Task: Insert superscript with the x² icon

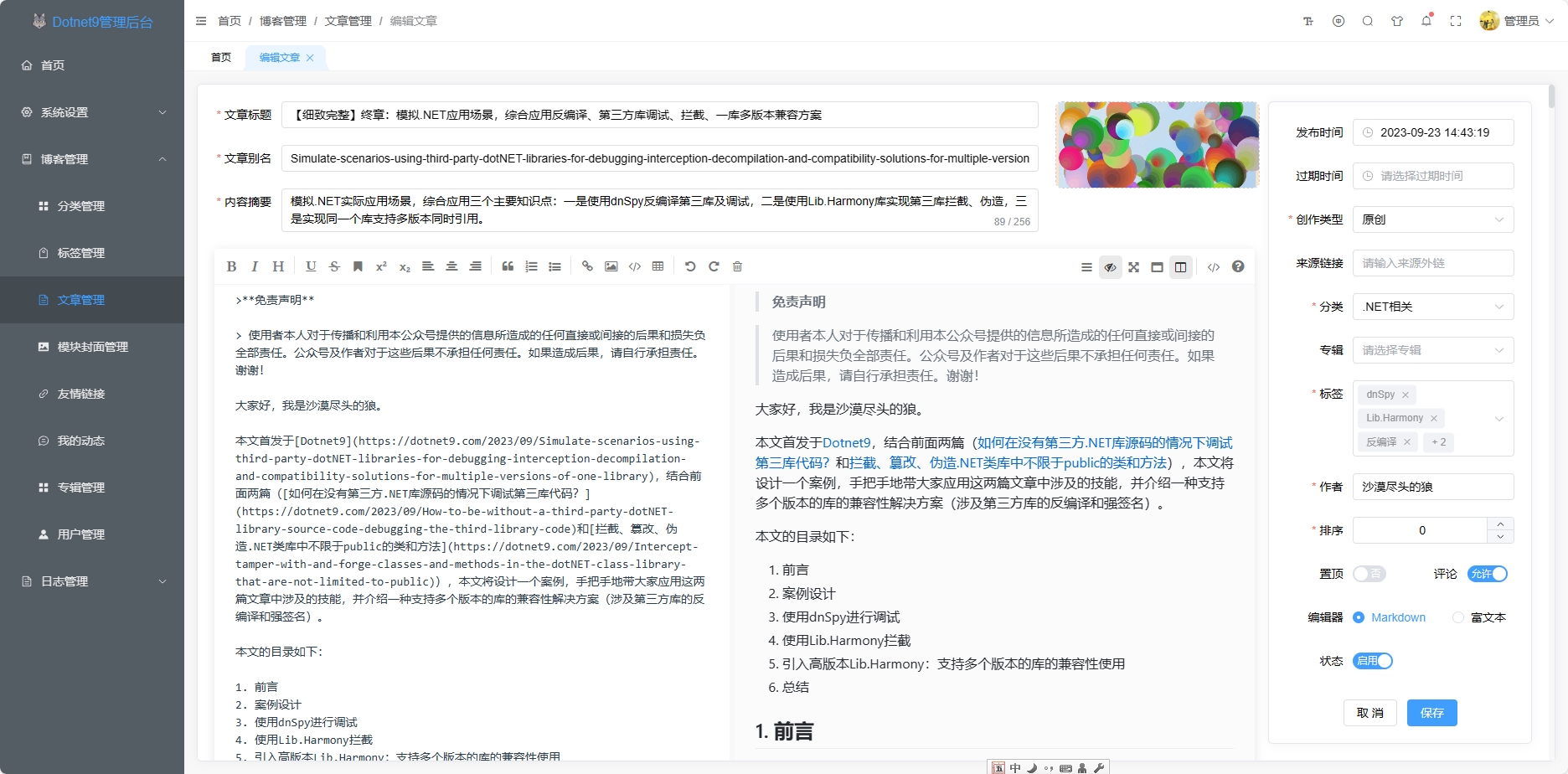Action: [381, 266]
